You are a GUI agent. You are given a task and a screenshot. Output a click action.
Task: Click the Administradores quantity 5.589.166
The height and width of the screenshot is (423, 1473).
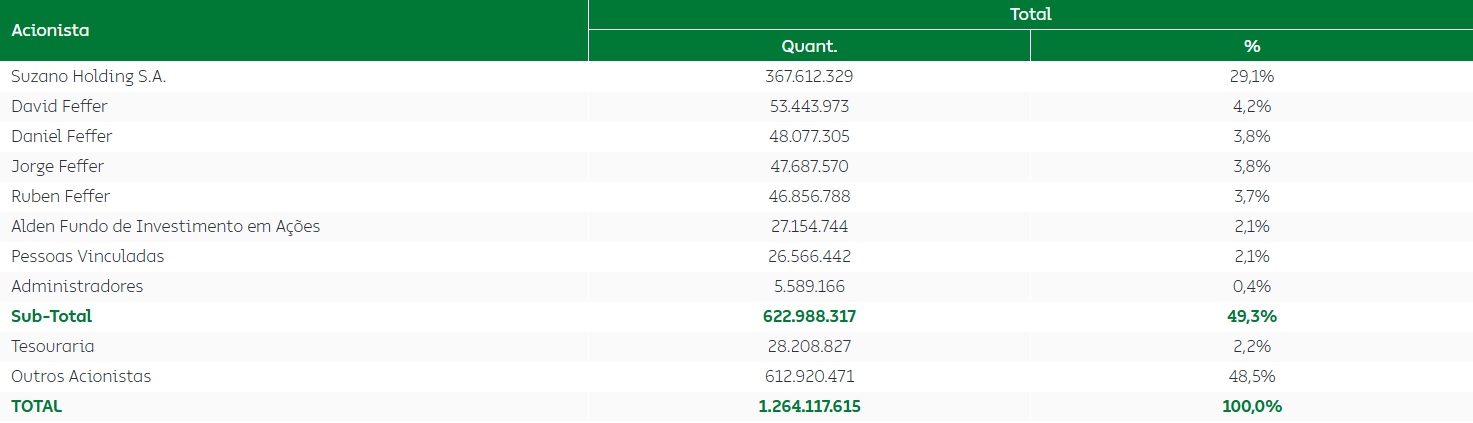click(809, 286)
